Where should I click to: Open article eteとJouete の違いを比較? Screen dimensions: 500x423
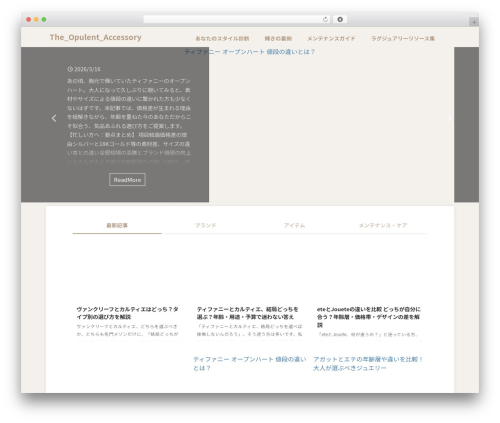click(x=369, y=317)
